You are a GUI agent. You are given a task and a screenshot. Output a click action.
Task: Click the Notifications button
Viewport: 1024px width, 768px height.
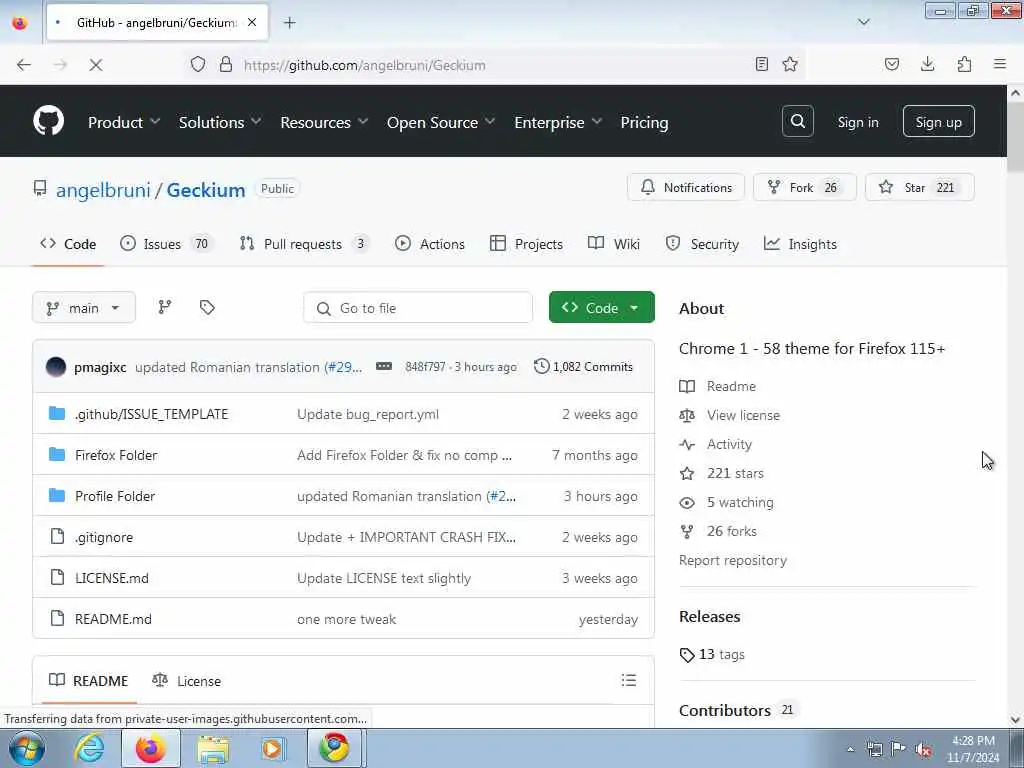click(686, 187)
